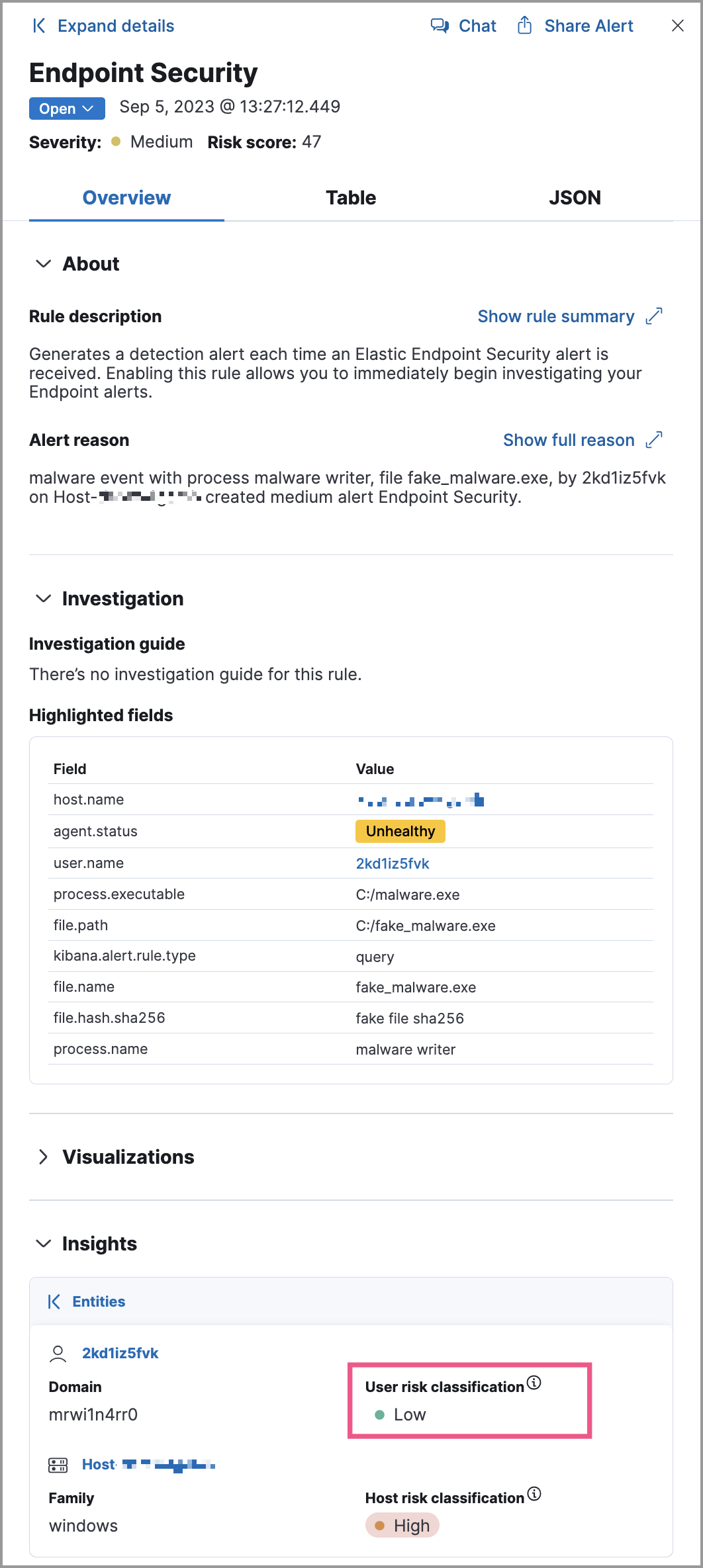
Task: Open the rule summary via Show rule summary
Action: pos(556,316)
